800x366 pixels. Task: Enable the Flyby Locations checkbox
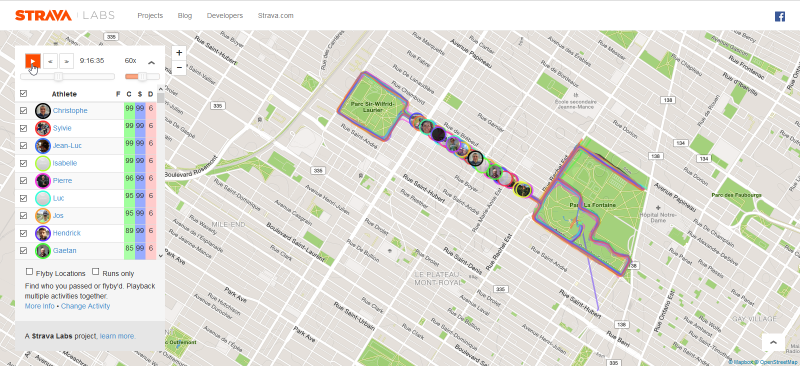[x=30, y=272]
